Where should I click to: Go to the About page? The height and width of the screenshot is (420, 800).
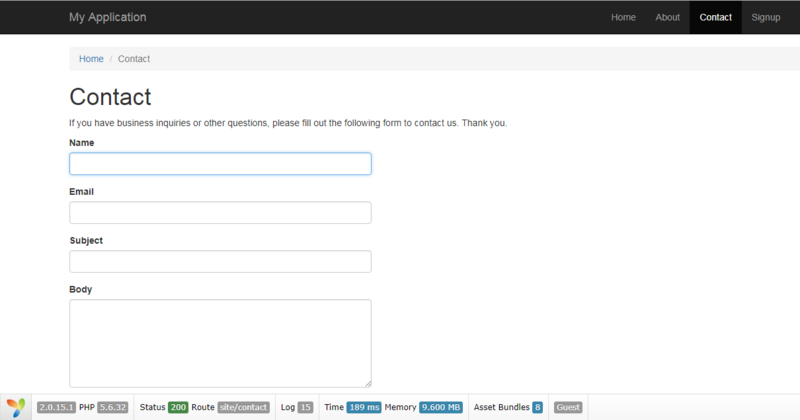[667, 17]
